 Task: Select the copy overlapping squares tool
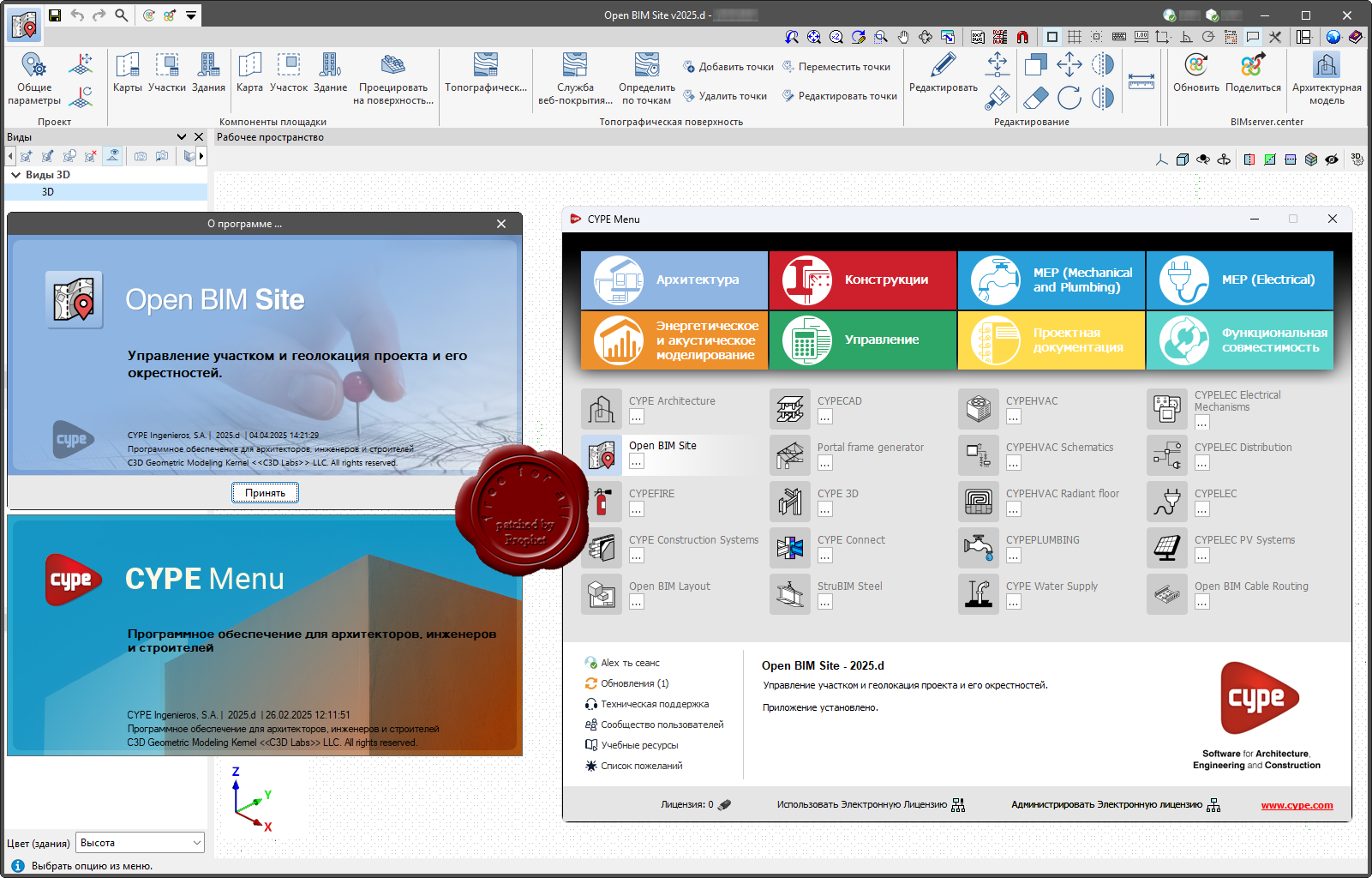(x=1035, y=64)
